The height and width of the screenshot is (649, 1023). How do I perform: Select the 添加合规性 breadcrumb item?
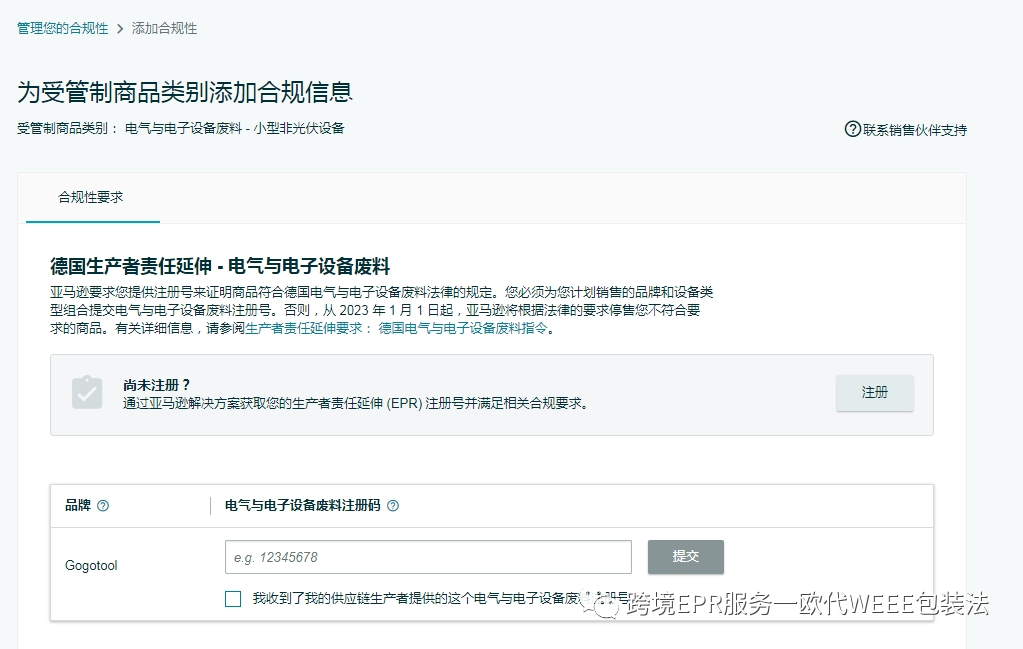(166, 29)
